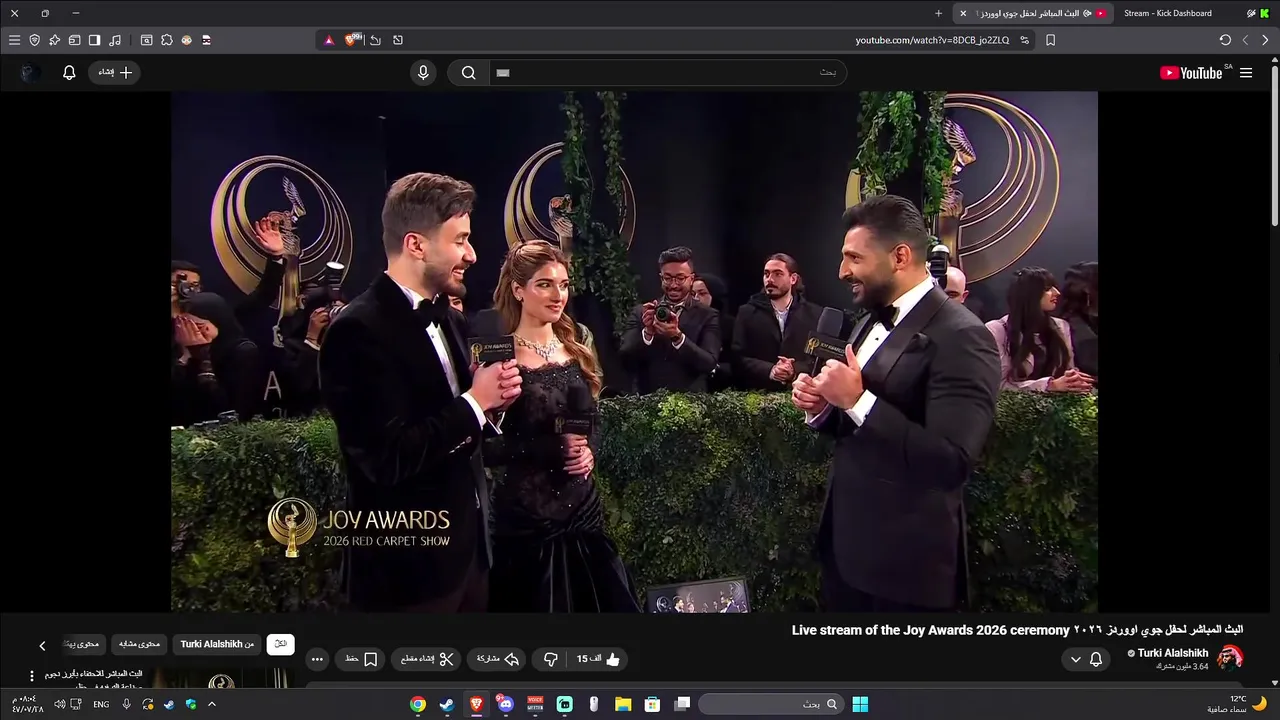Open options menu for suggested video
The height and width of the screenshot is (720, 1280).
click(31, 676)
